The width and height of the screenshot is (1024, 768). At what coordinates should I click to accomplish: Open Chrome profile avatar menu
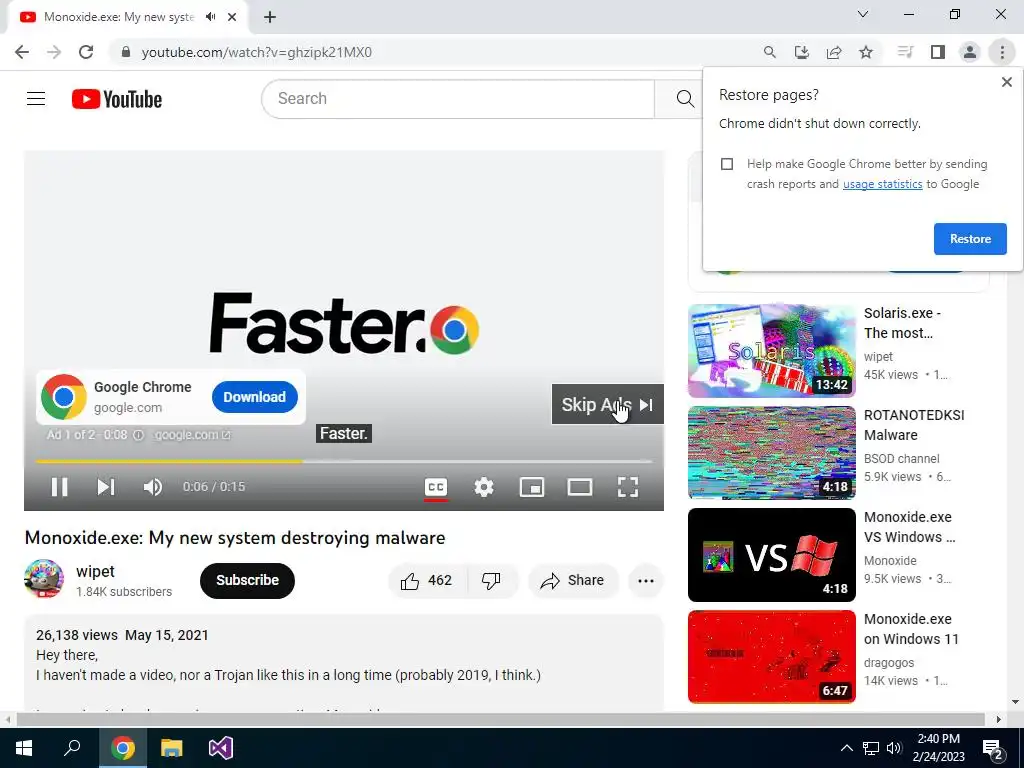tap(970, 52)
